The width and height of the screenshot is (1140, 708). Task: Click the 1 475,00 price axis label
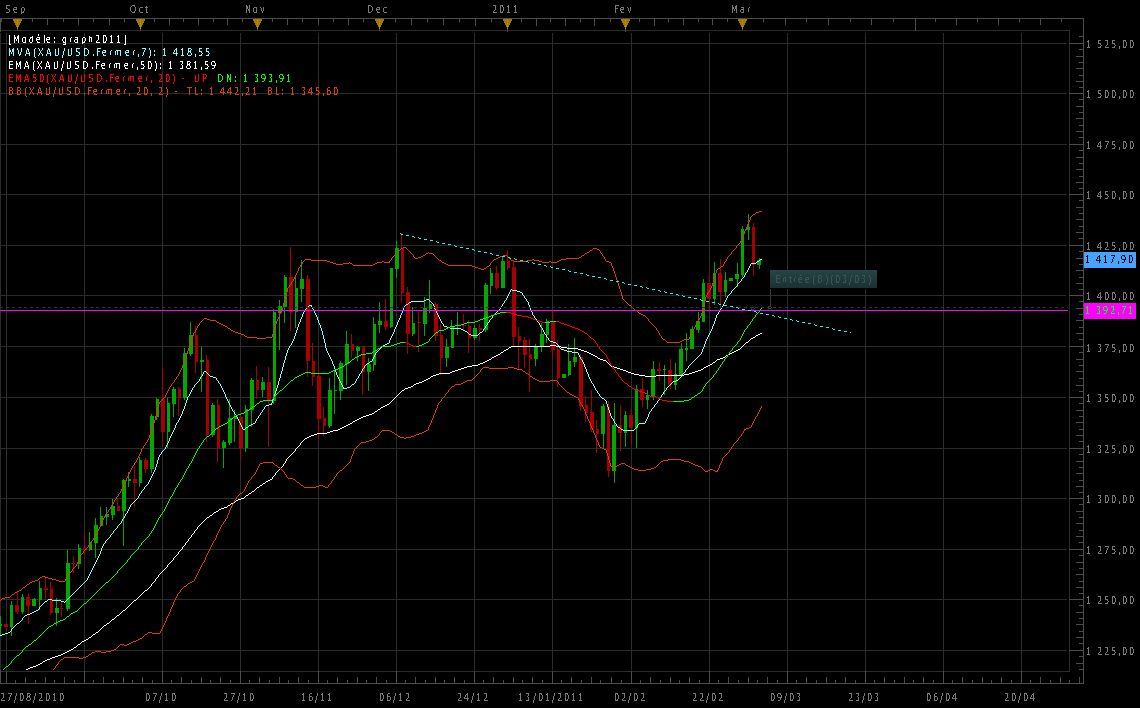(x=1110, y=145)
